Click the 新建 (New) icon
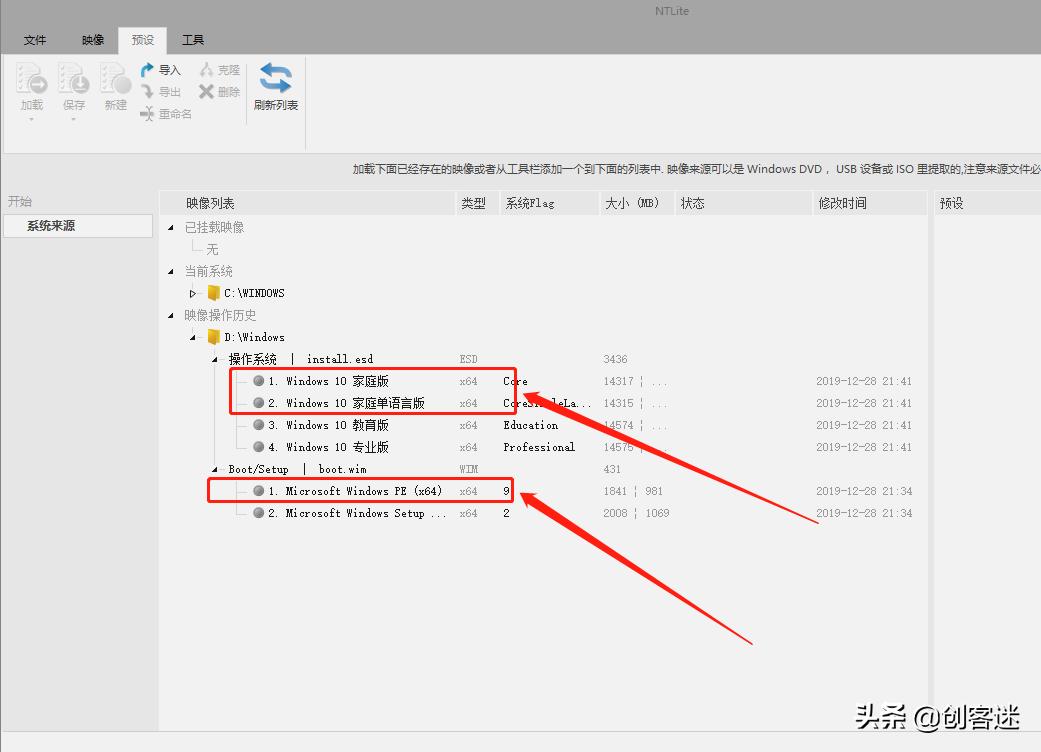The image size is (1041, 752). 115,90
